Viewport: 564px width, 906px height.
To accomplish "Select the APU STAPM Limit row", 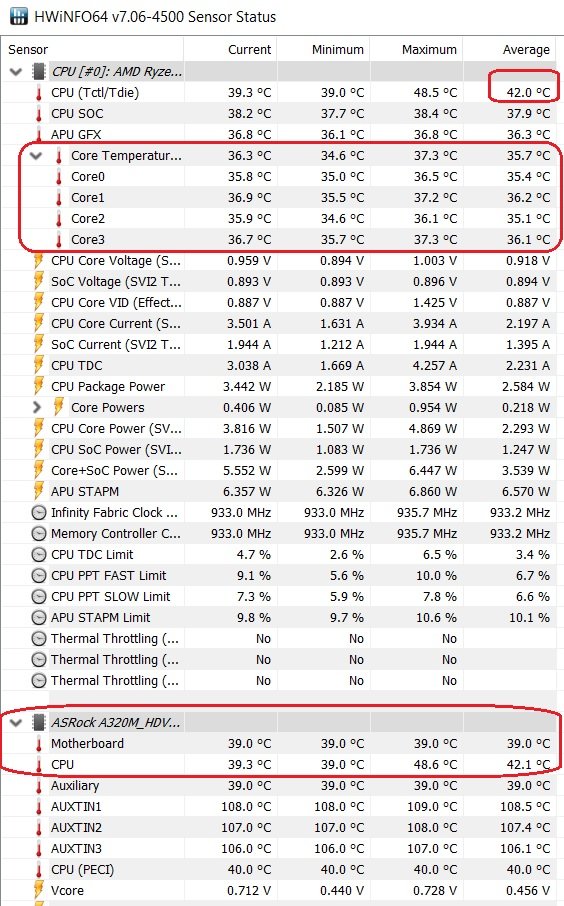I will point(280,618).
